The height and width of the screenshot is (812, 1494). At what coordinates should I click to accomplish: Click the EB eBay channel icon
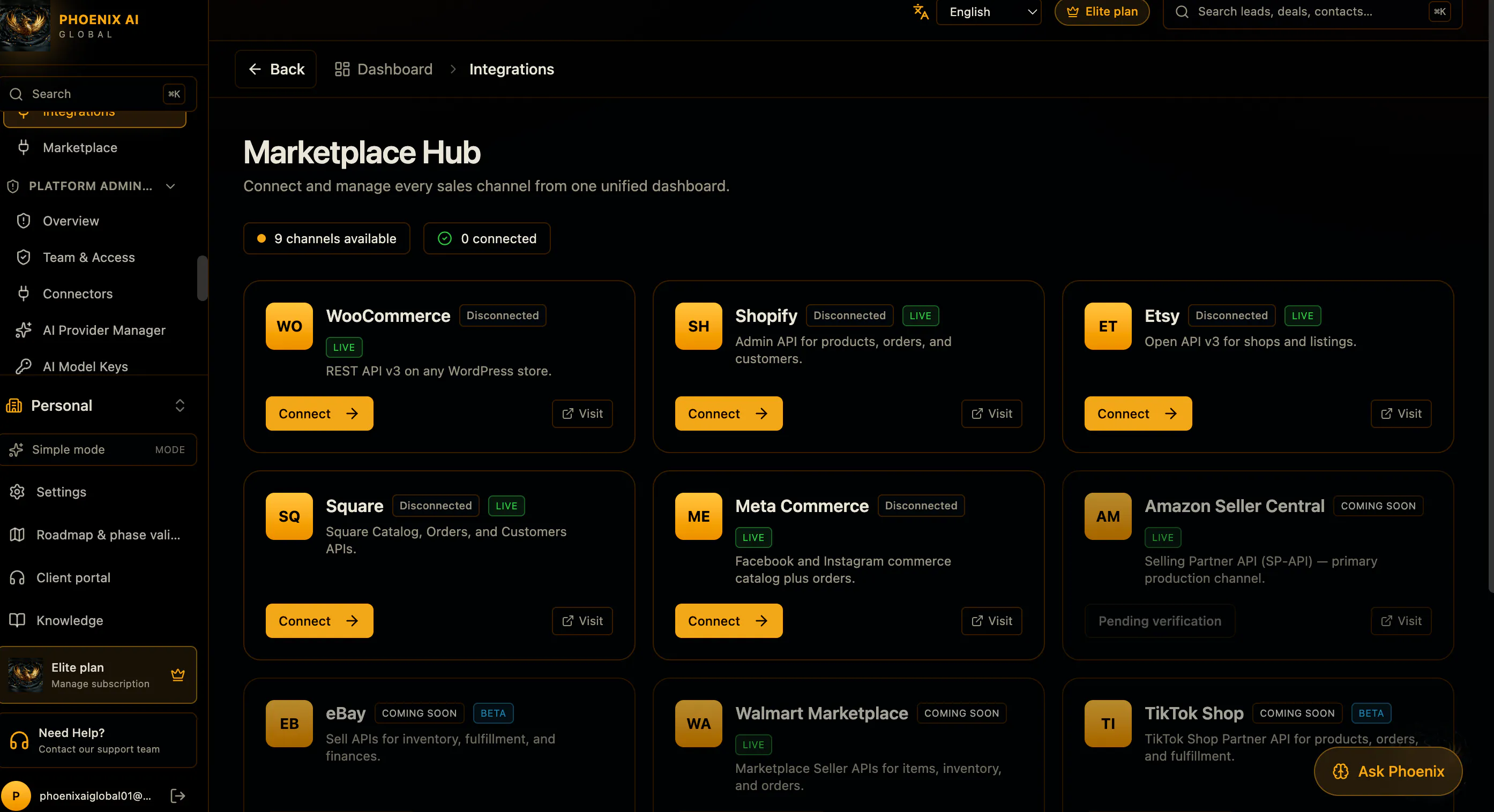(x=289, y=723)
